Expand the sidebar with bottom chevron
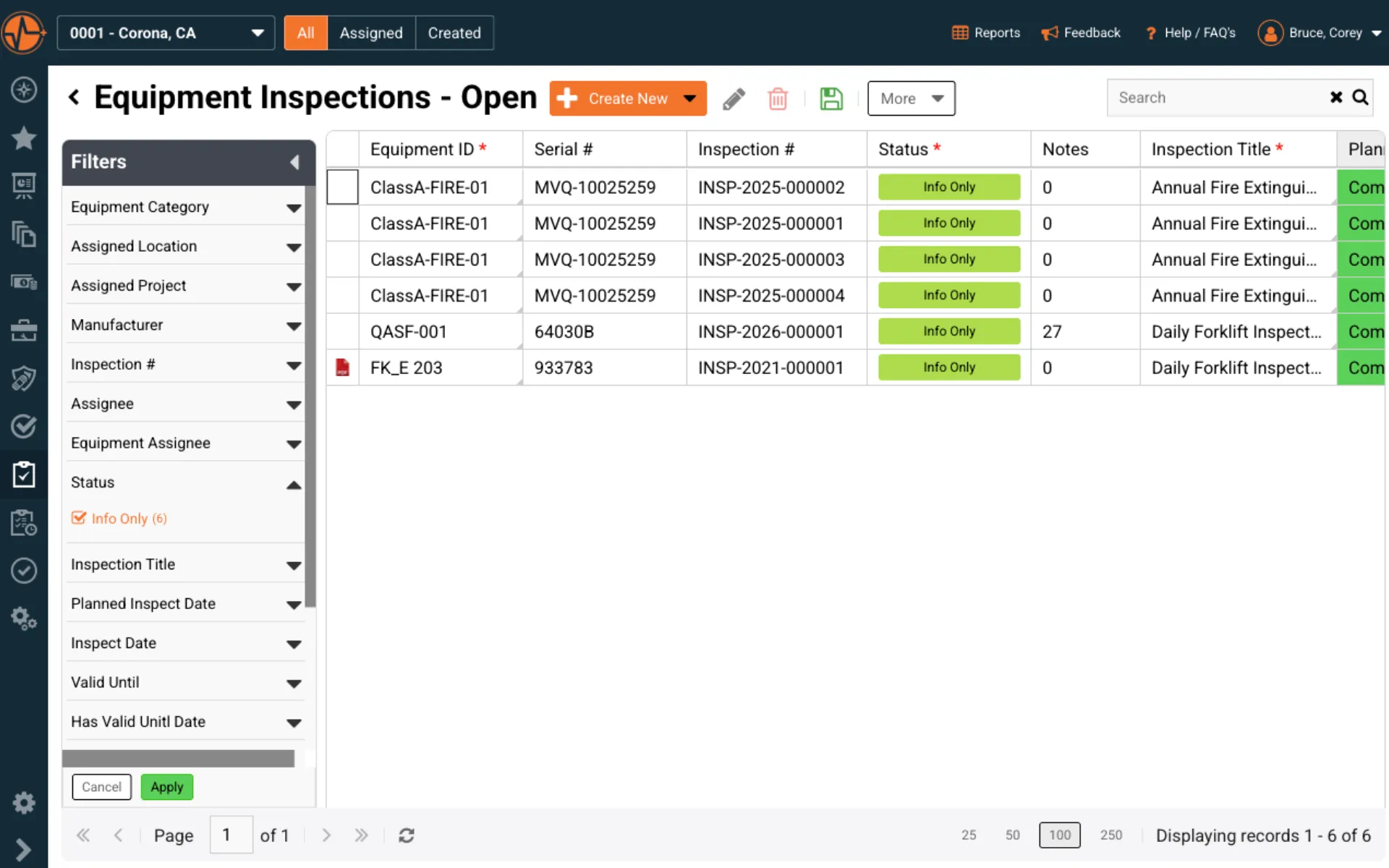This screenshot has width=1389, height=868. 23,848
